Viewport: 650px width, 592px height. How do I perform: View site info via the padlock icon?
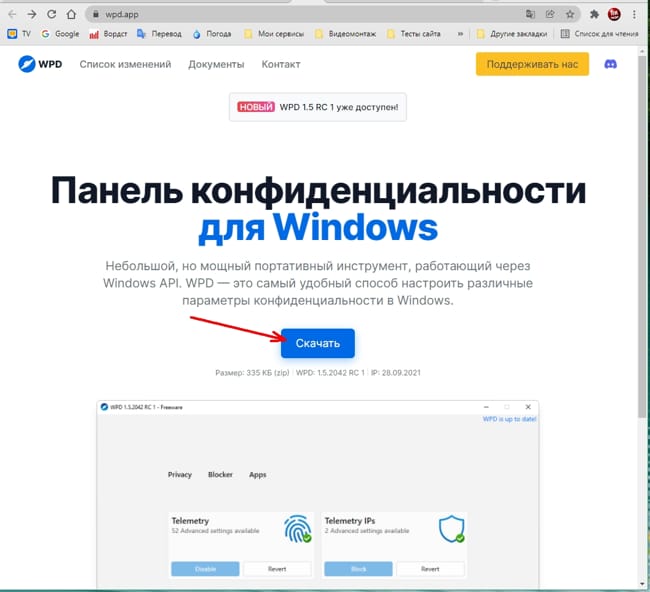point(96,14)
